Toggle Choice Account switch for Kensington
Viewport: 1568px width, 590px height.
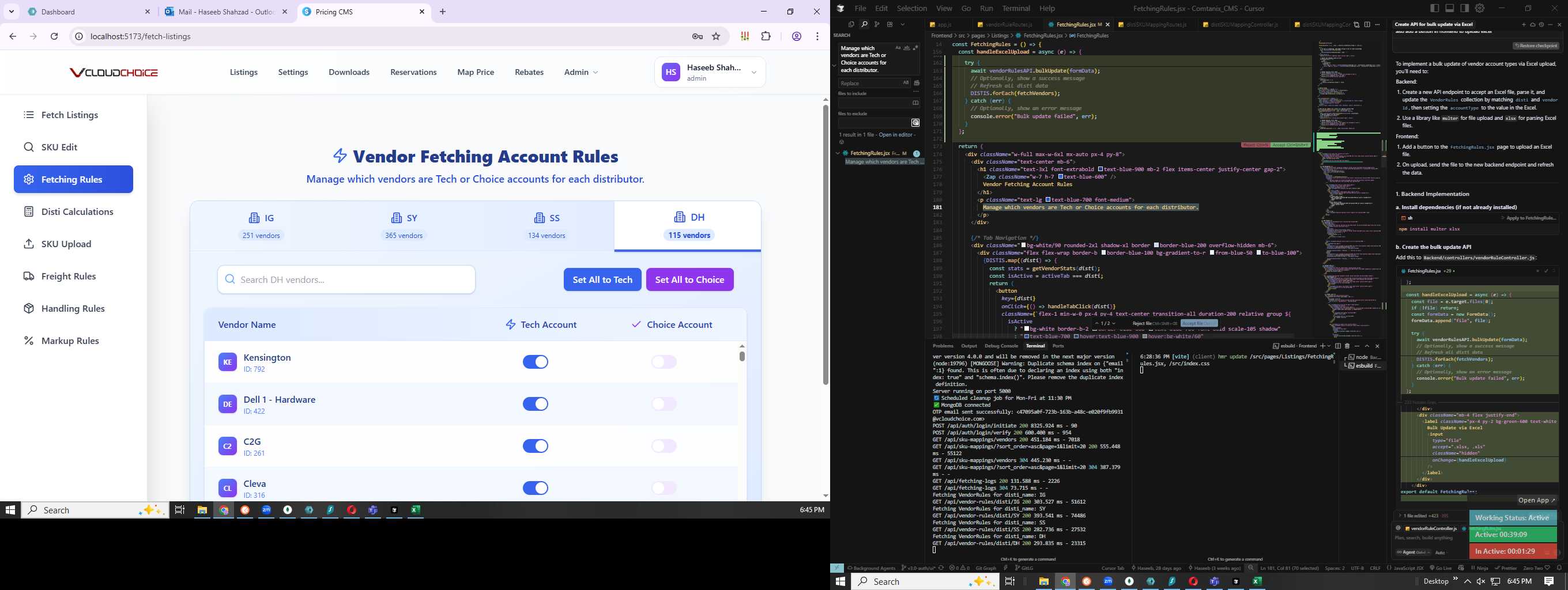point(664,362)
